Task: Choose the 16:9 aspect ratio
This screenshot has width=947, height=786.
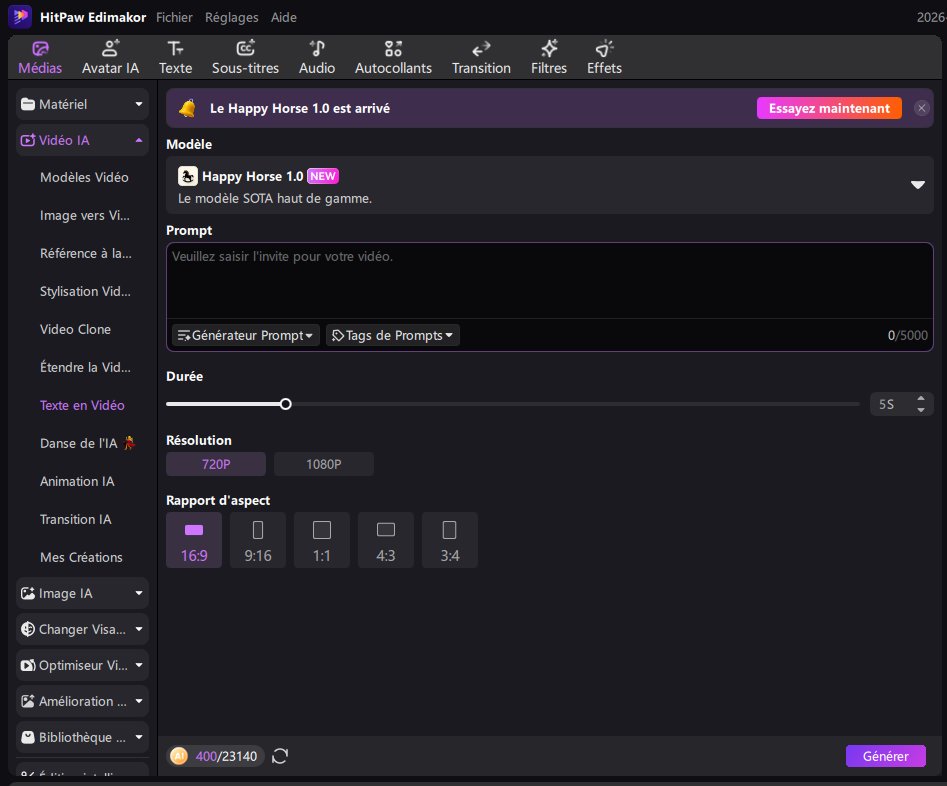Action: coord(194,540)
